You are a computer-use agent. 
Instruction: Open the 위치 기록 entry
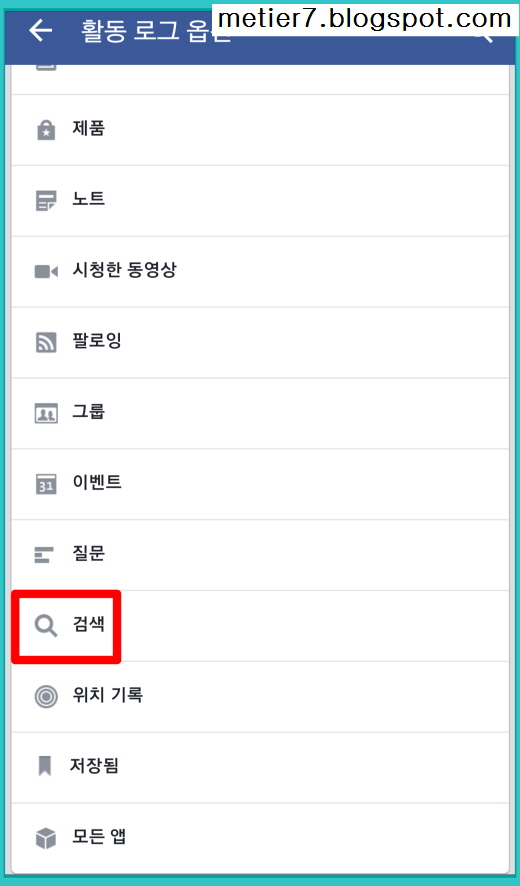click(x=260, y=697)
